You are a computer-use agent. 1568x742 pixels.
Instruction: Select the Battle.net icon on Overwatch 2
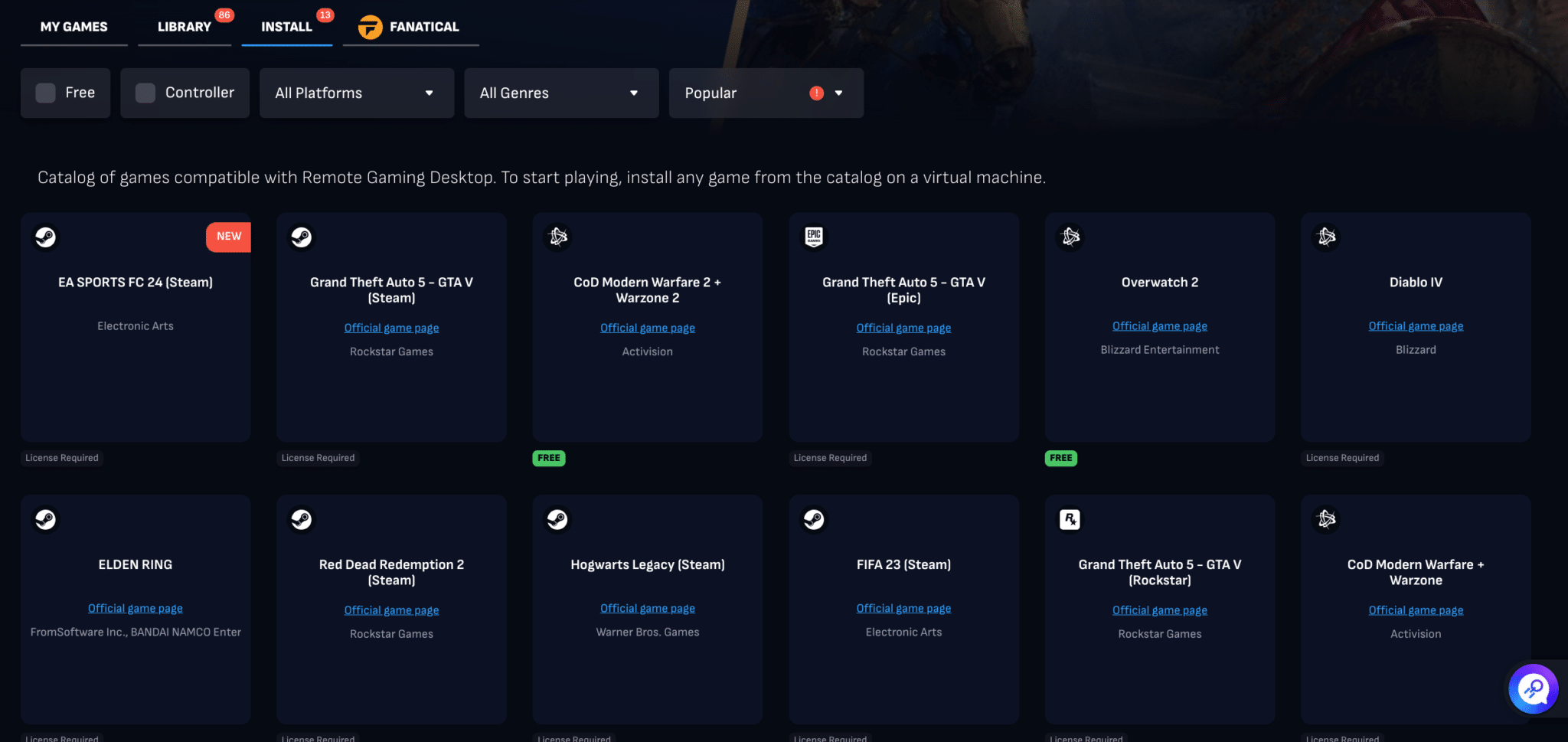click(x=1070, y=237)
